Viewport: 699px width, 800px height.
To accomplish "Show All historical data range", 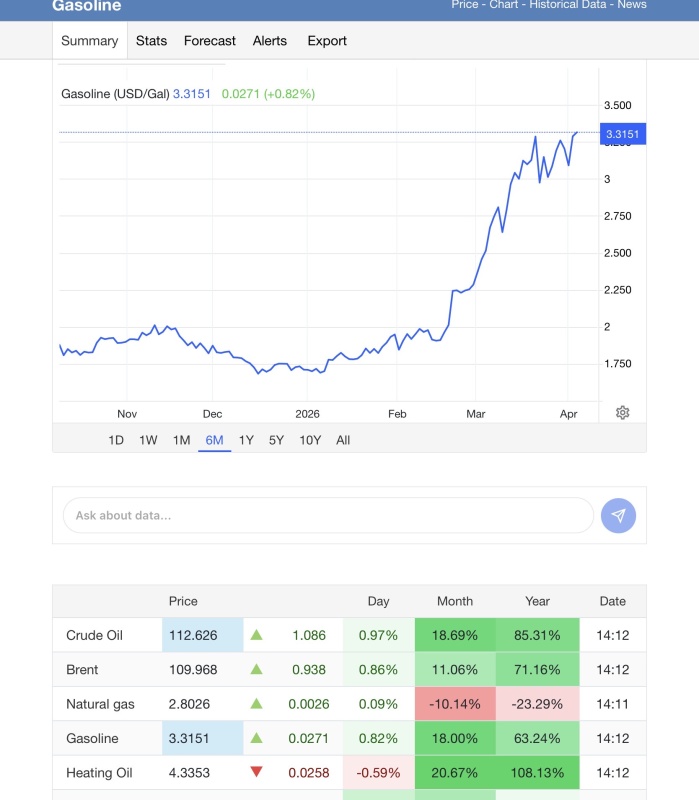I will point(343,440).
